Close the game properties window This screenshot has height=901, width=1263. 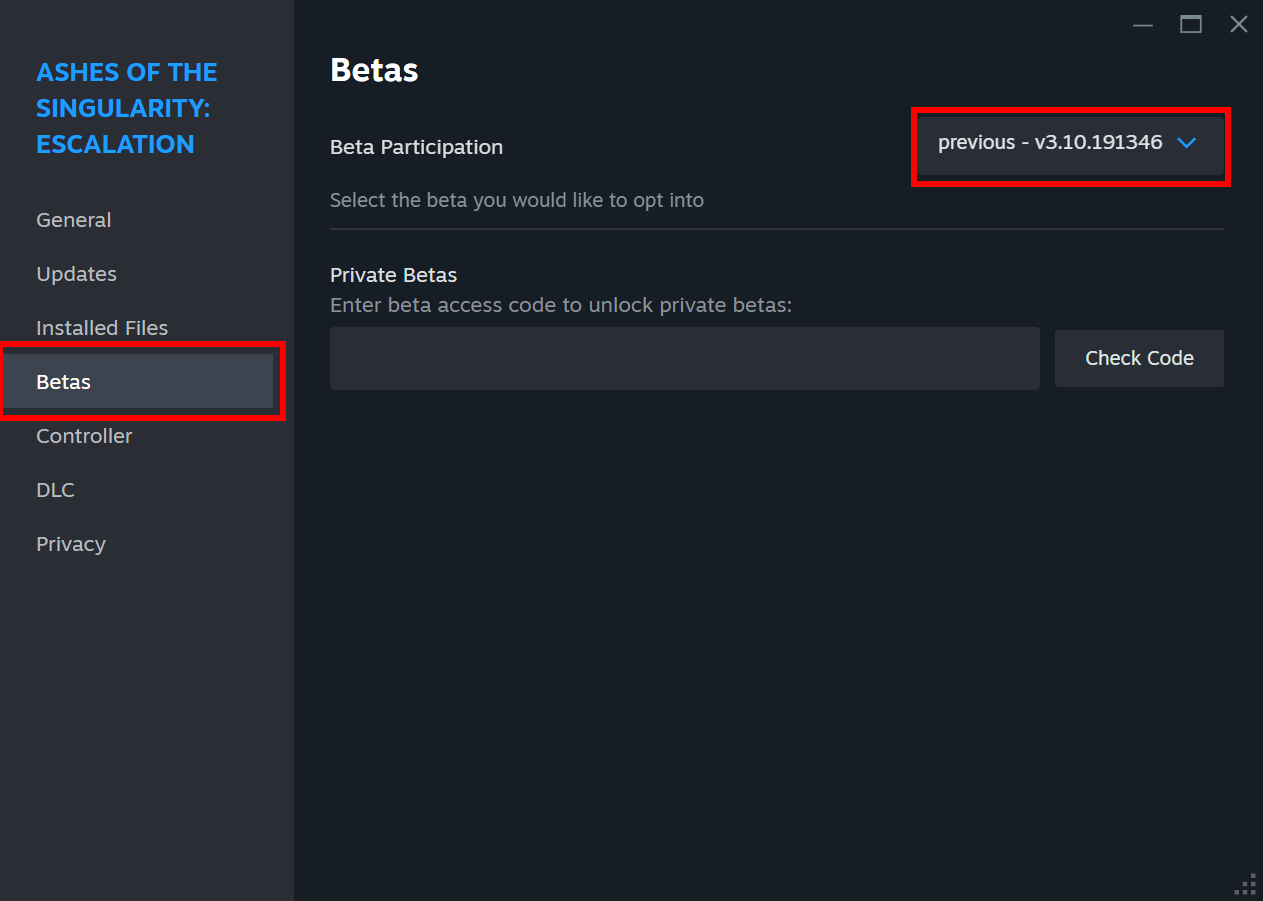click(1239, 25)
